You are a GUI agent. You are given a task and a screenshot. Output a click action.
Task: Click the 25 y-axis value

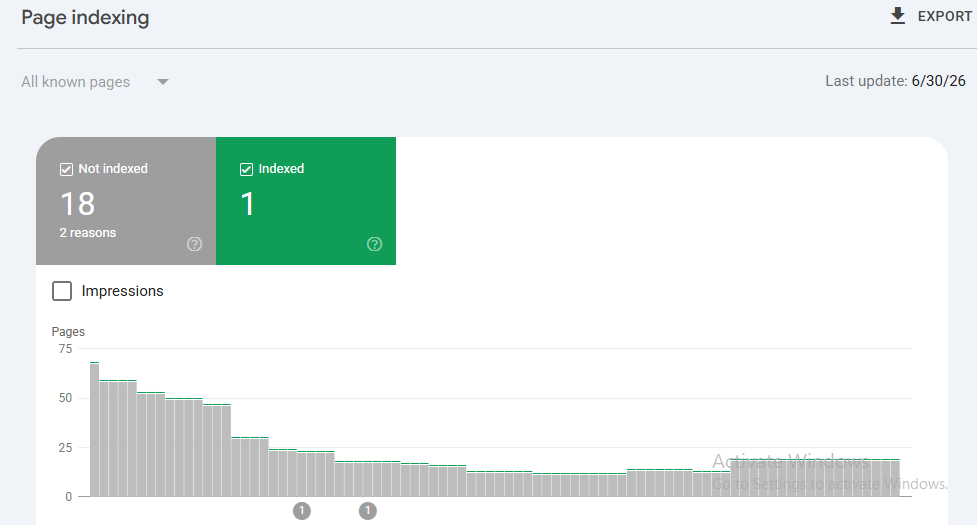(x=65, y=448)
